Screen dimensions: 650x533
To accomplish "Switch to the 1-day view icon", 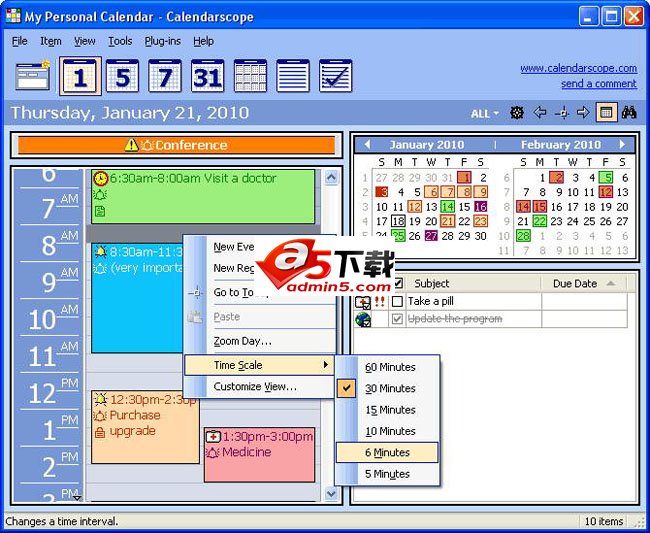I will tap(80, 76).
